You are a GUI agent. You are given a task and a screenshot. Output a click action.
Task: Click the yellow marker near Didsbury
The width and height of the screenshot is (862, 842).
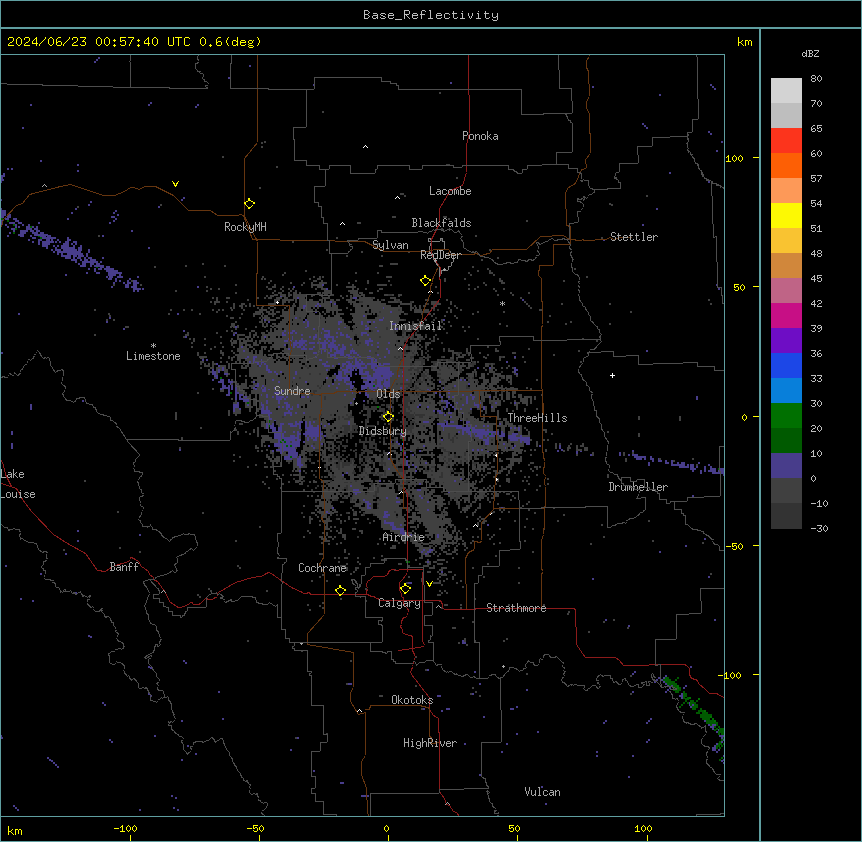(x=388, y=417)
